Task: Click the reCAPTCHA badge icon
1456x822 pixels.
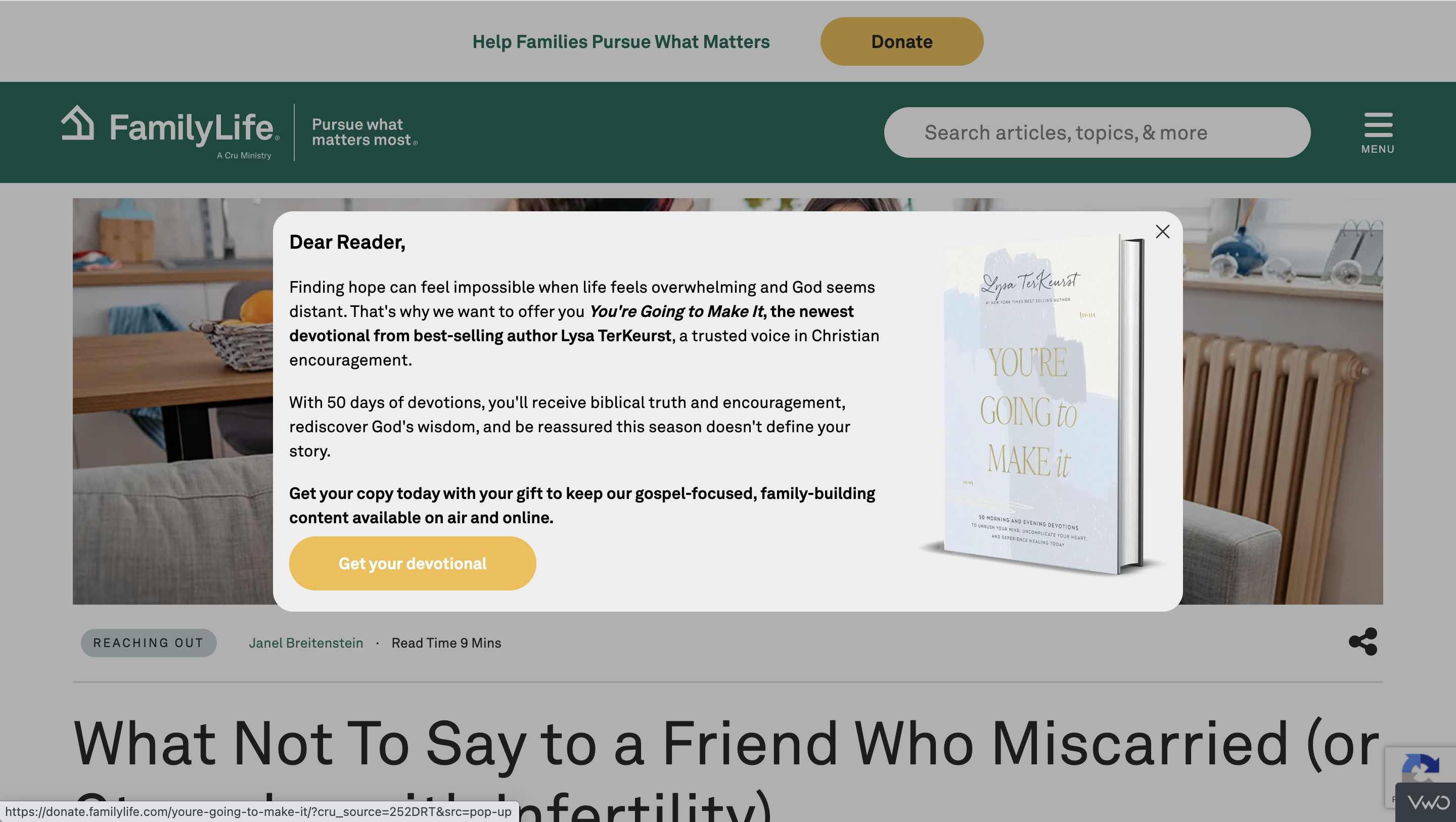Action: pyautogui.click(x=1420, y=769)
